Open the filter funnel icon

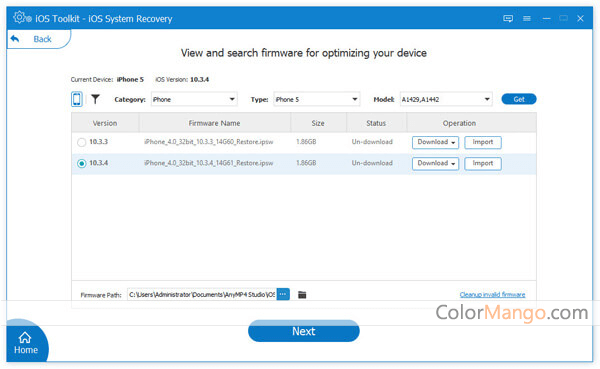[x=95, y=99]
